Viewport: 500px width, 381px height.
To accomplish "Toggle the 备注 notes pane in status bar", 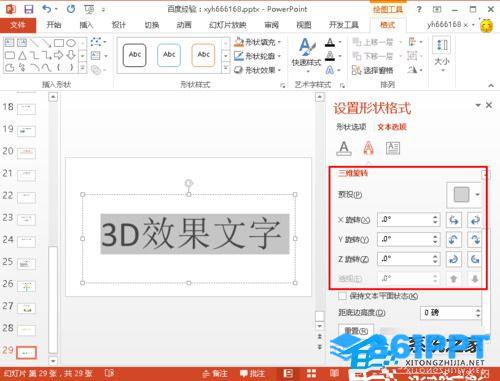I will (x=215, y=373).
